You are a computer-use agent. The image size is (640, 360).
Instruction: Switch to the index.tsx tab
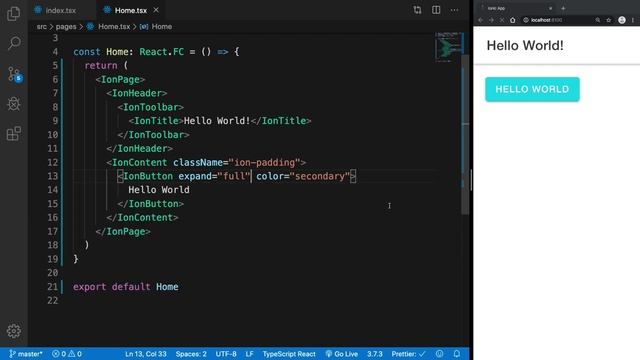click(x=60, y=10)
